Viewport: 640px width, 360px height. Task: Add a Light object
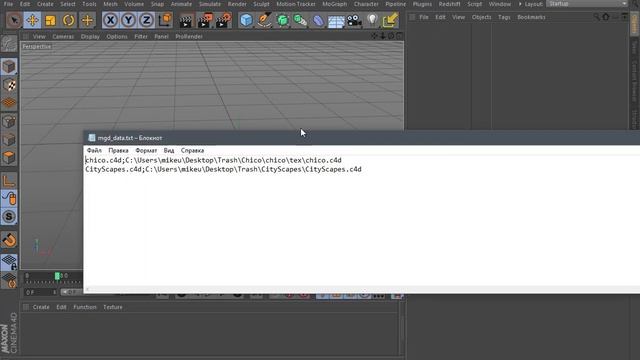click(372, 20)
